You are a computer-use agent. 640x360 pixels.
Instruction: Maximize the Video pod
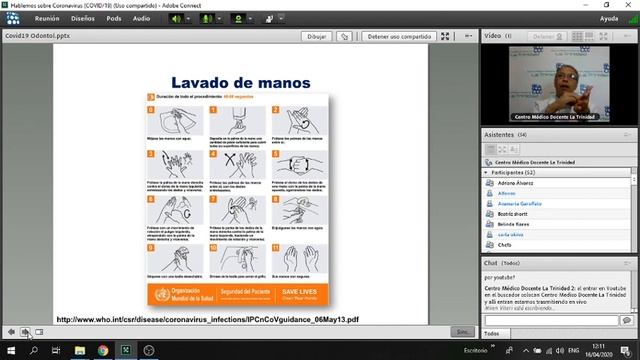603,36
